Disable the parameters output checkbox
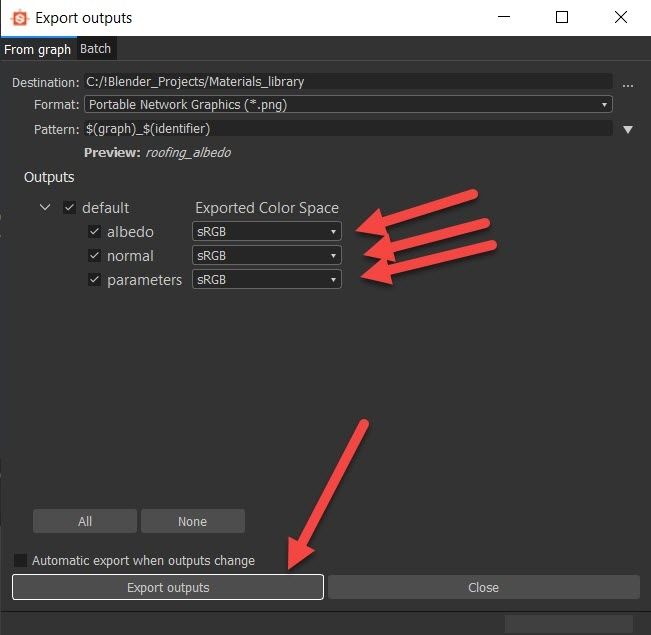 point(94,280)
